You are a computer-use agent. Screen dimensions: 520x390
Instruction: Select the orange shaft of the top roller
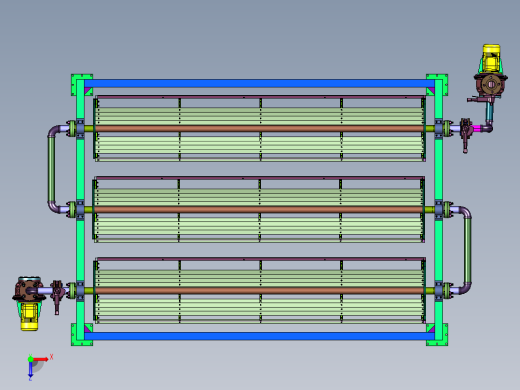[x=259, y=129]
